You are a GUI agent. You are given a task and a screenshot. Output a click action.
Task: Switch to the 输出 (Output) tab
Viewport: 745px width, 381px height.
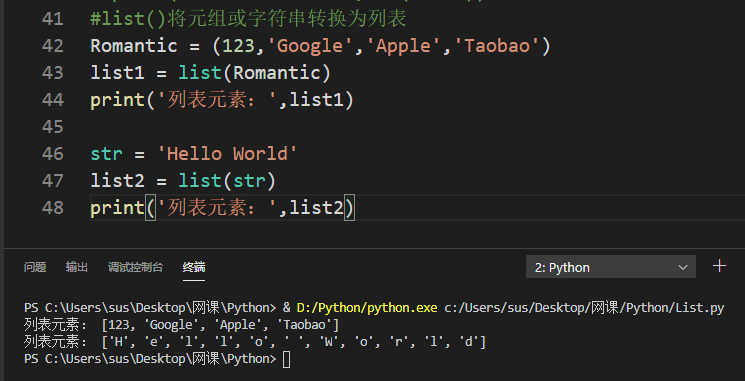pos(77,267)
